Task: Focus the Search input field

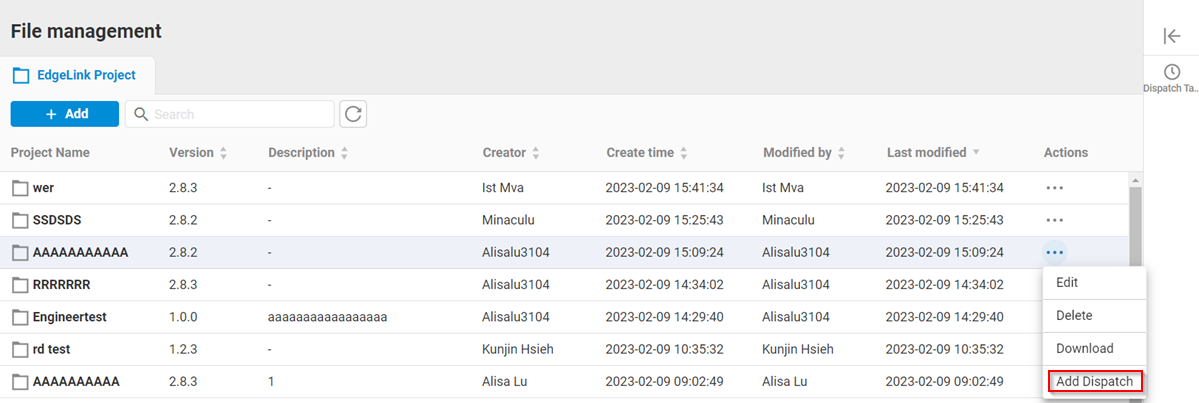Action: (240, 114)
